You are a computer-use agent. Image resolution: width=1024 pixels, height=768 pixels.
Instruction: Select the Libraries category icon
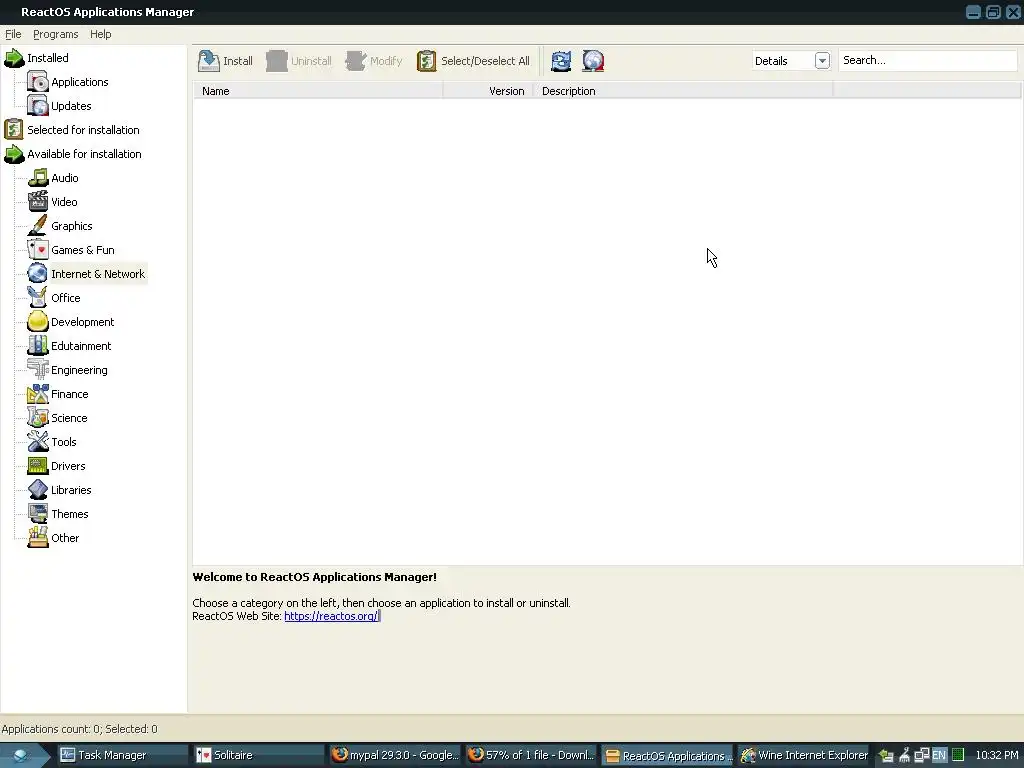pos(38,490)
